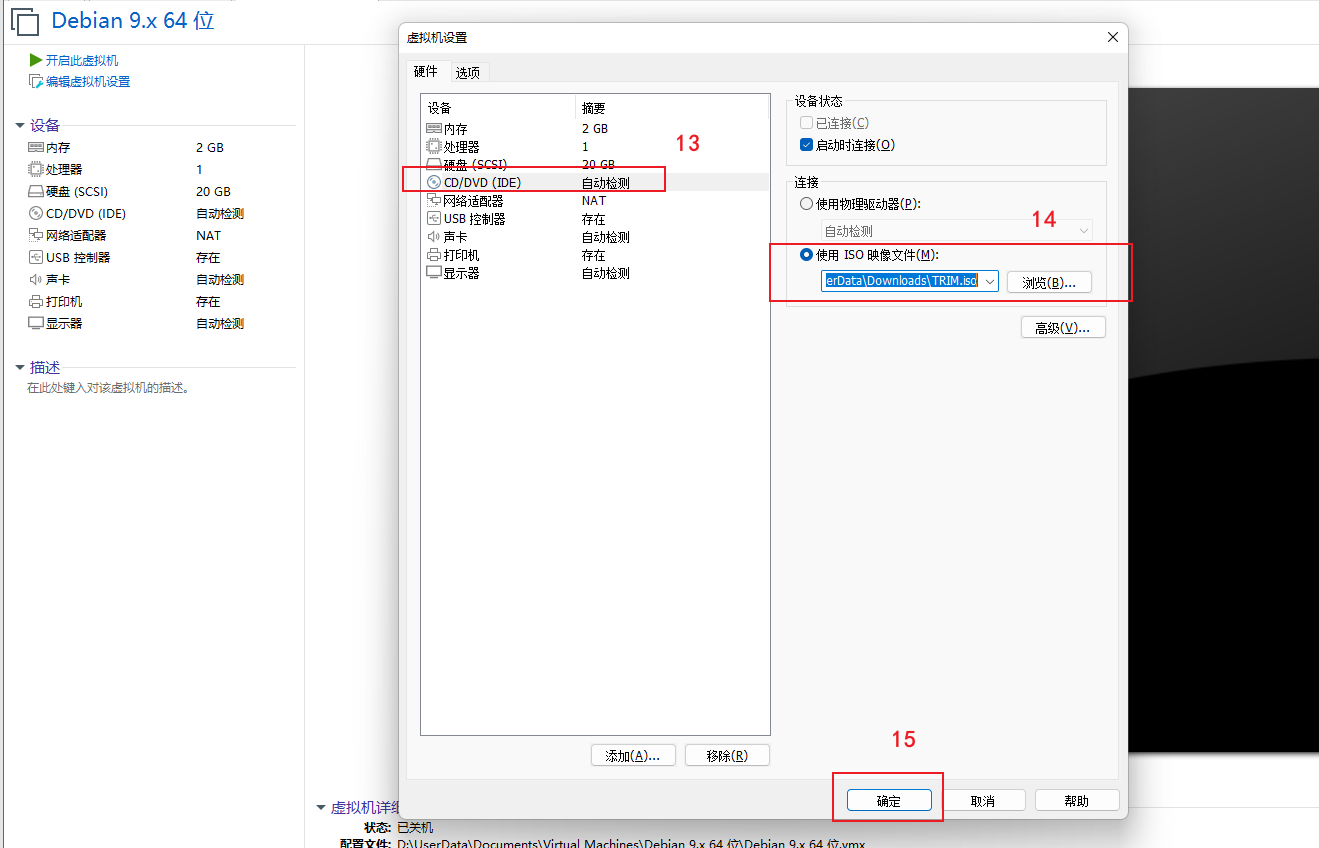Choose the 使用 ISO 映像文件 radio button
1319x848 pixels.
pos(807,255)
